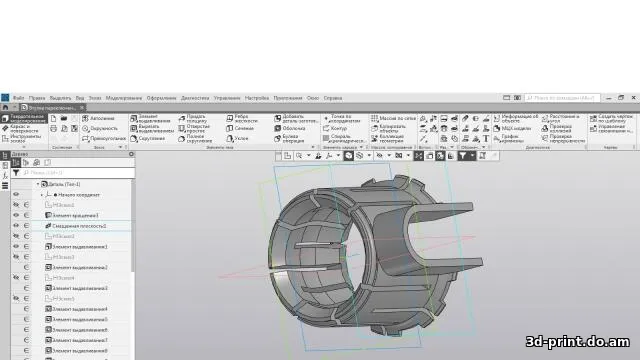Screen dimensions: 640x360
Task: Select the Автолиния tool
Action: [x=98, y=118]
